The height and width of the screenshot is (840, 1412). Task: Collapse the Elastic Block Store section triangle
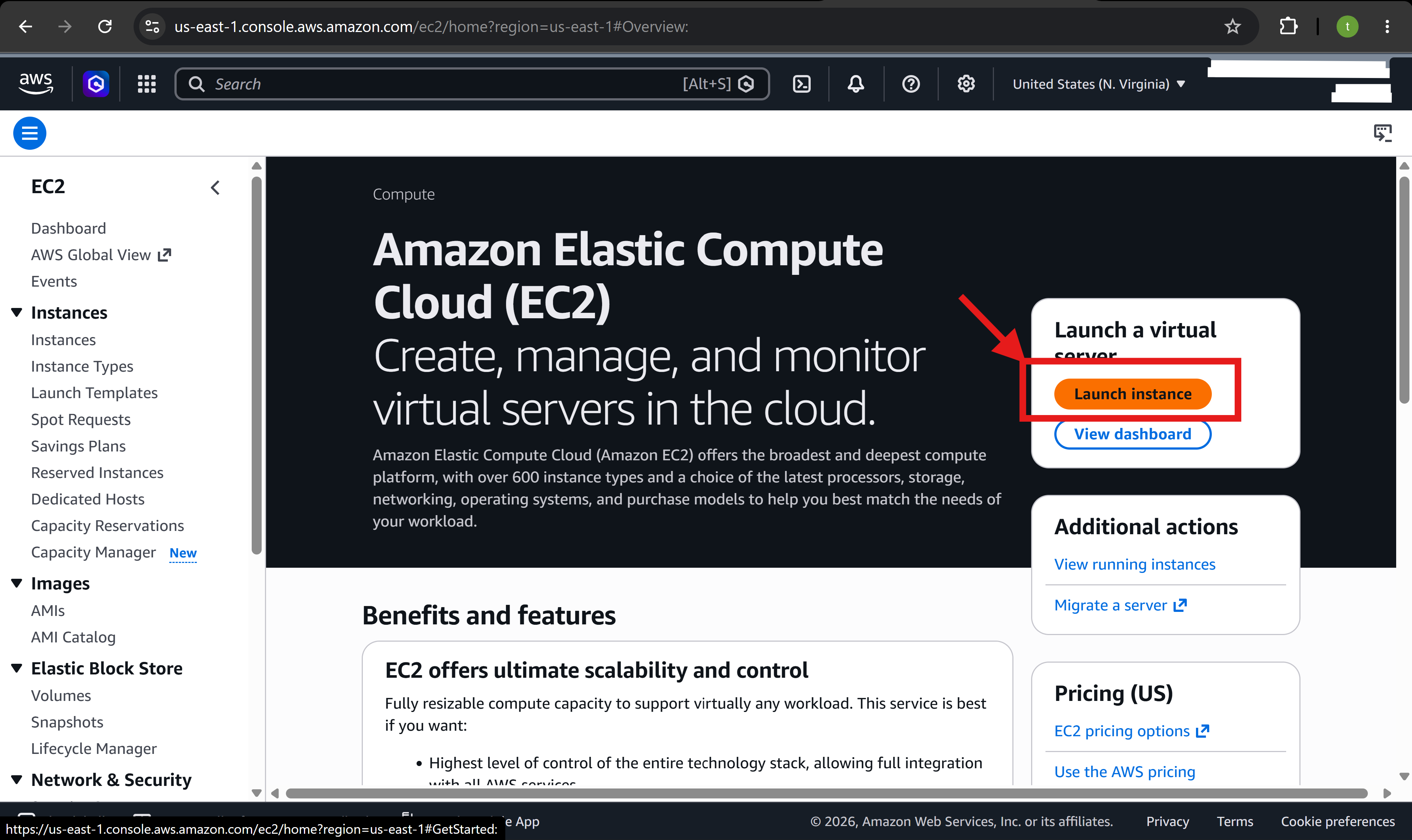[17, 668]
